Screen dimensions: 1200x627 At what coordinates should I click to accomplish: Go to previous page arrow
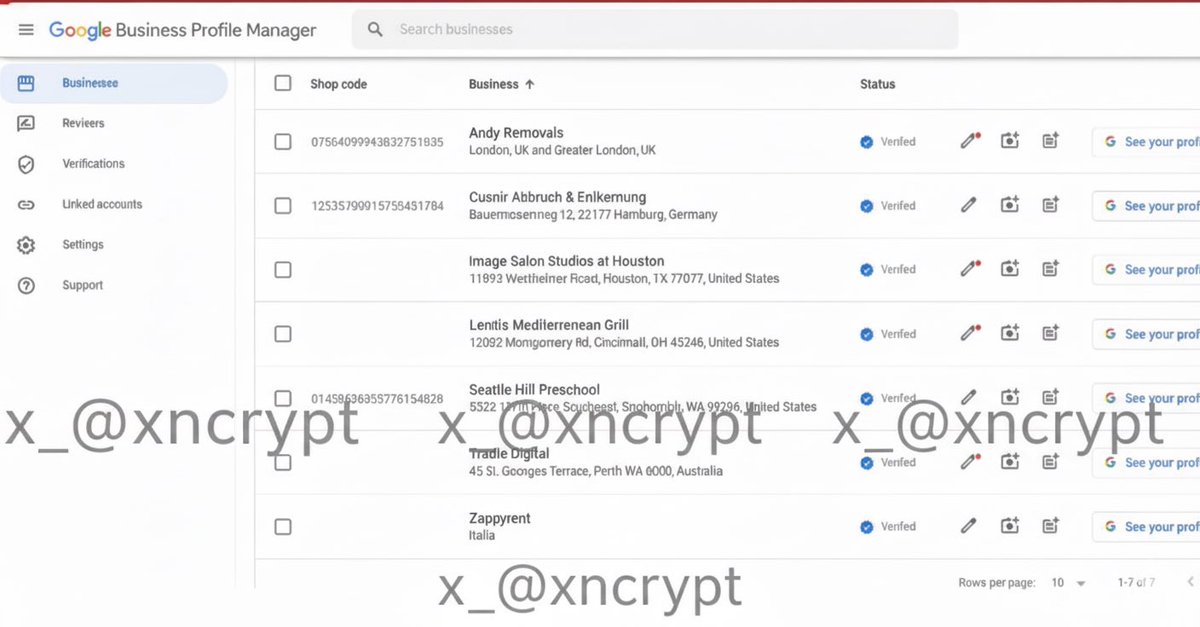click(x=1190, y=583)
